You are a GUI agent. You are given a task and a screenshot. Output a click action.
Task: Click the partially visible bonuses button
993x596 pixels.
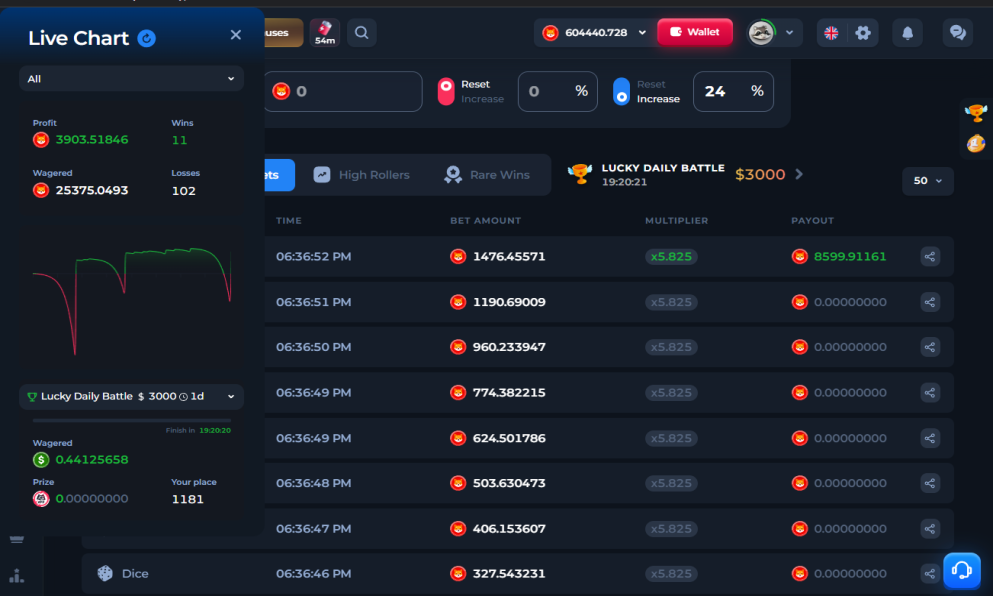coord(284,32)
